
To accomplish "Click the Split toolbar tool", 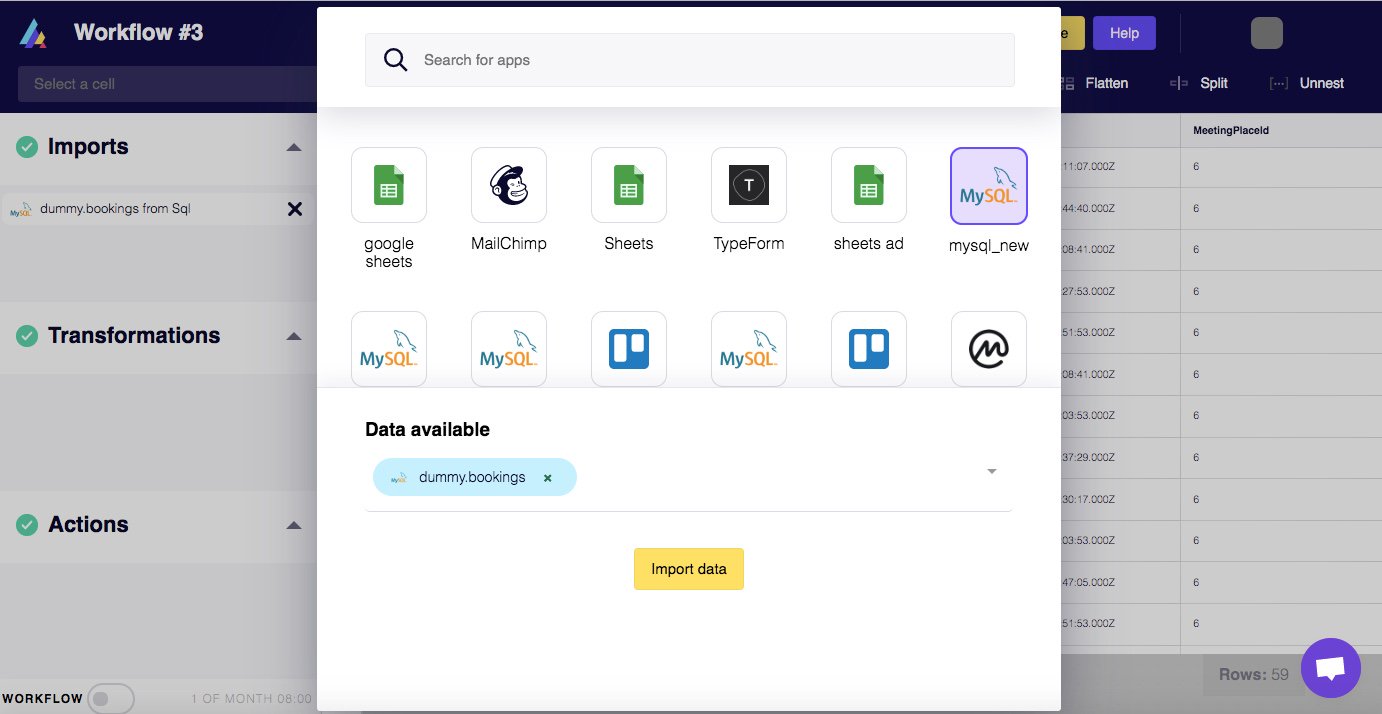I will click(x=1199, y=83).
